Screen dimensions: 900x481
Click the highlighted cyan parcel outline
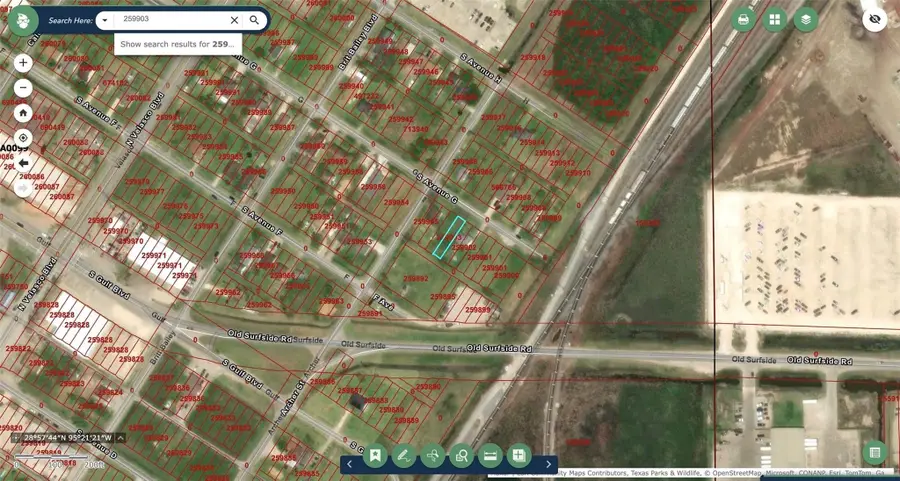click(449, 237)
